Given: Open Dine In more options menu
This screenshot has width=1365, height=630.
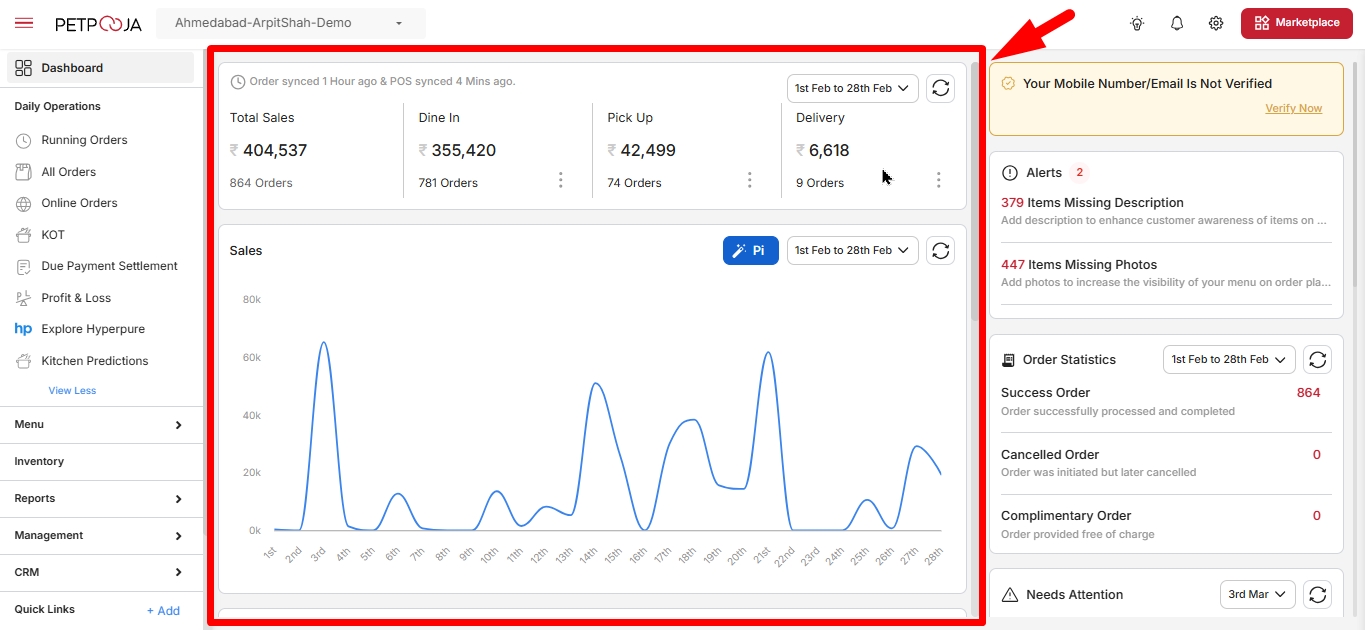Looking at the screenshot, I should coord(561,180).
